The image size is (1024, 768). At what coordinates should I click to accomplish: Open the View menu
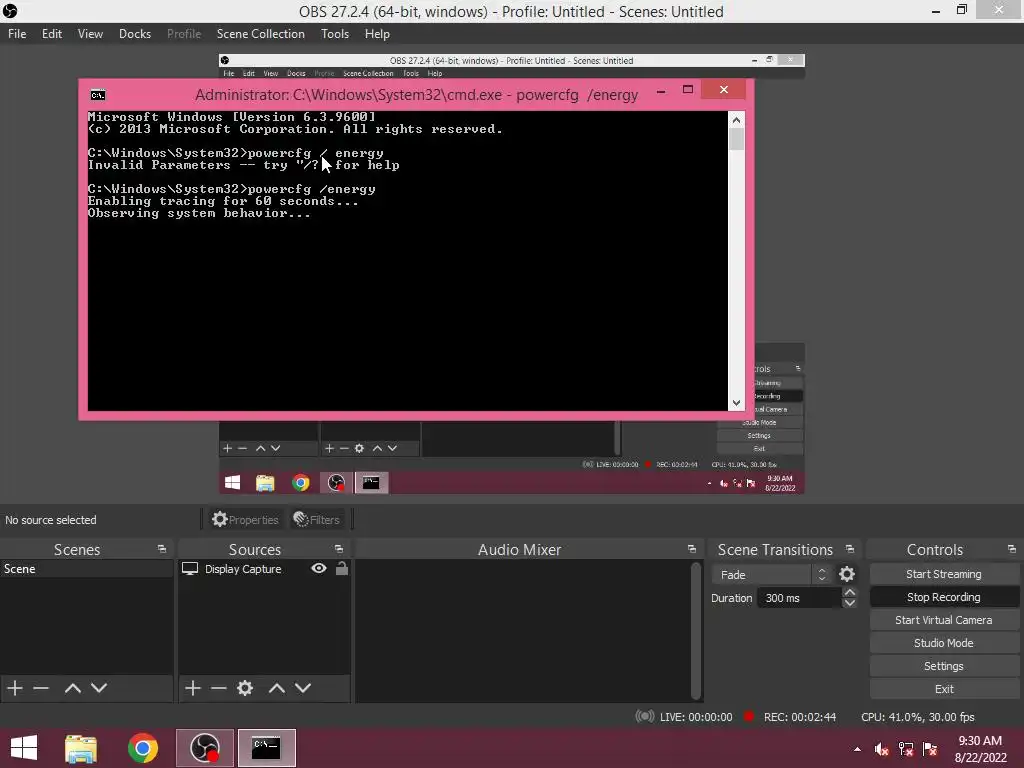pyautogui.click(x=90, y=34)
